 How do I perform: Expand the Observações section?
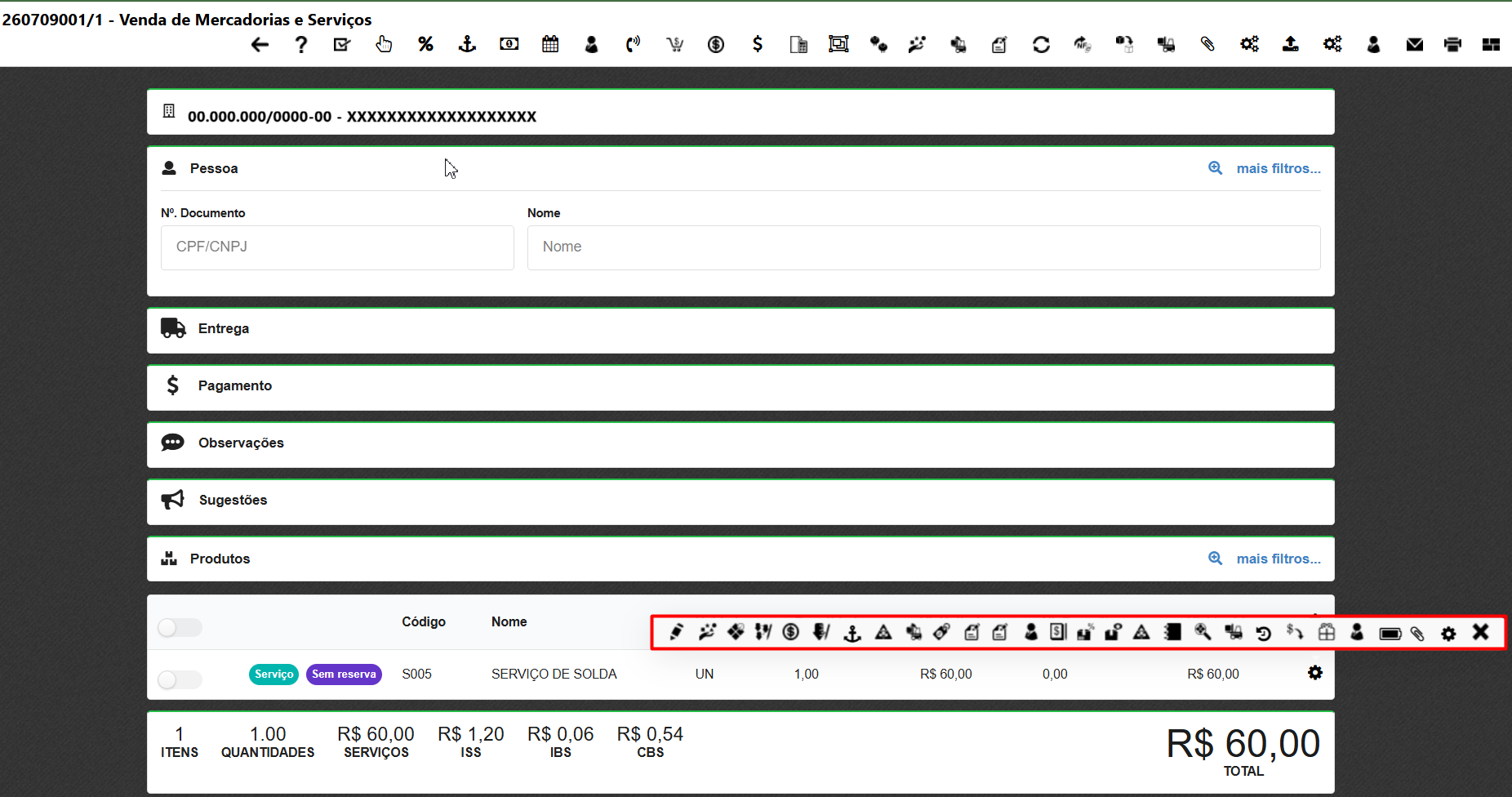(x=740, y=444)
